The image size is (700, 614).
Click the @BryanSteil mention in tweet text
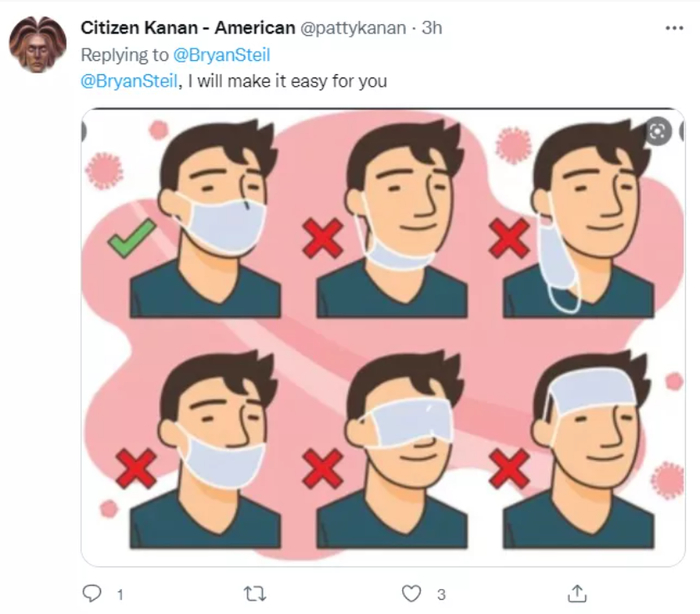129,81
